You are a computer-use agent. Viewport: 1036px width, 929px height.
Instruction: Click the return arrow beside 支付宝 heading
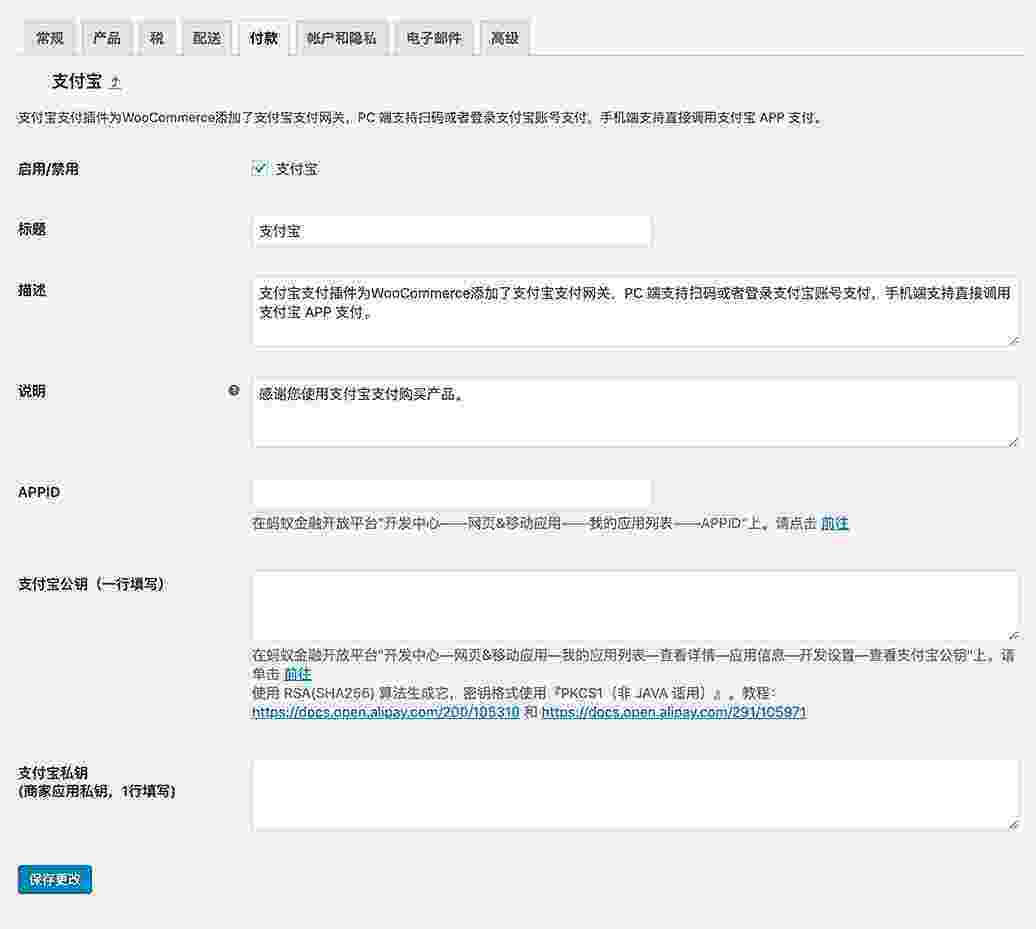[x=116, y=83]
